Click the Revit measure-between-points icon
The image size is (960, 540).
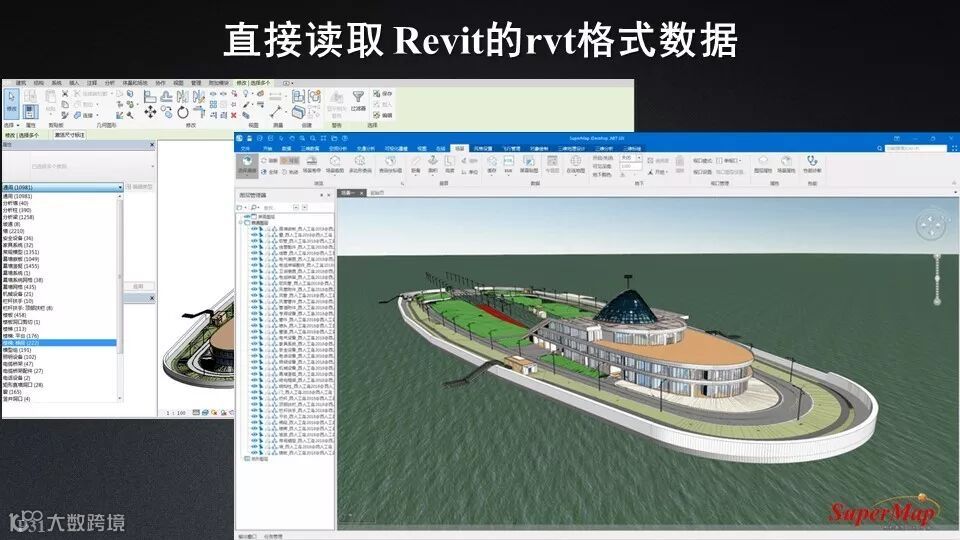276,112
